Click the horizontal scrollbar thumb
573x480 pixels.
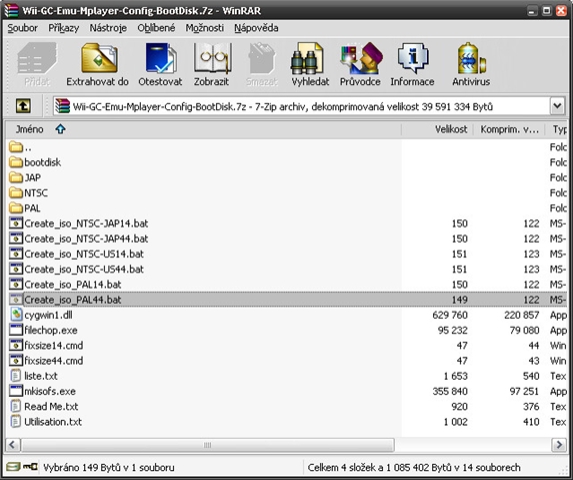(x=208, y=445)
